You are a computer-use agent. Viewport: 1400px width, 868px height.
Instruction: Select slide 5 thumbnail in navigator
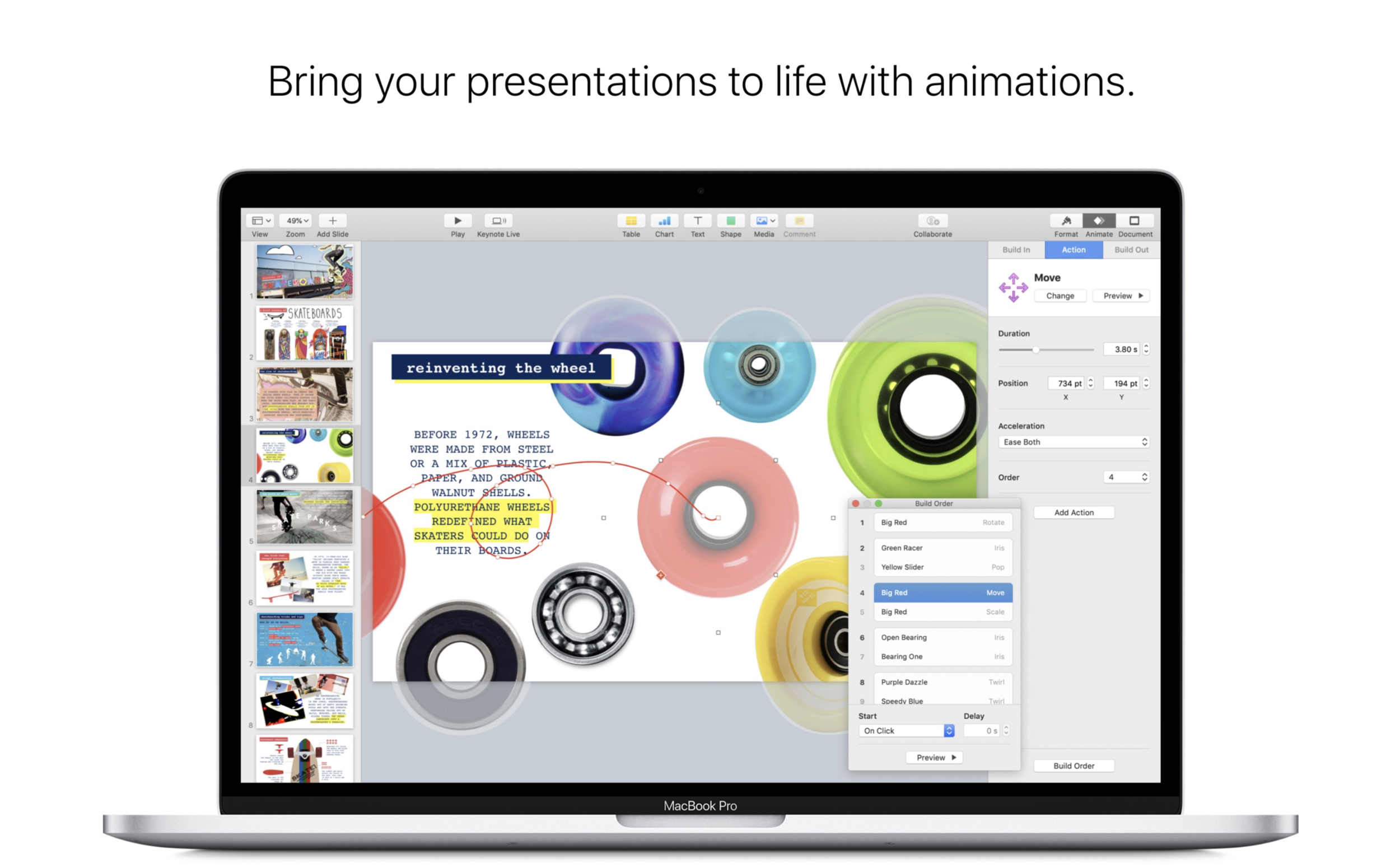click(304, 517)
